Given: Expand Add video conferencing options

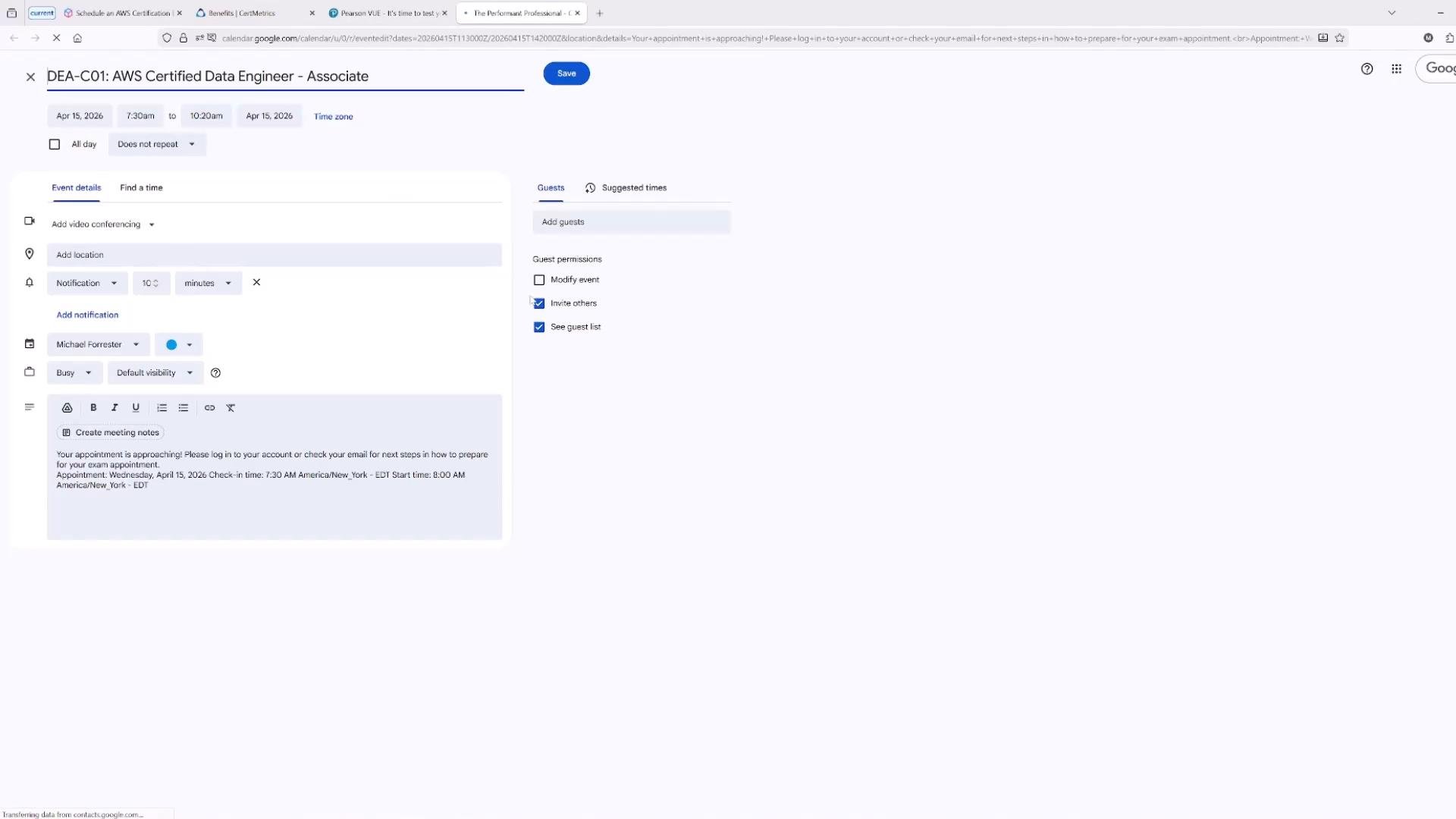Looking at the screenshot, I should [103, 224].
